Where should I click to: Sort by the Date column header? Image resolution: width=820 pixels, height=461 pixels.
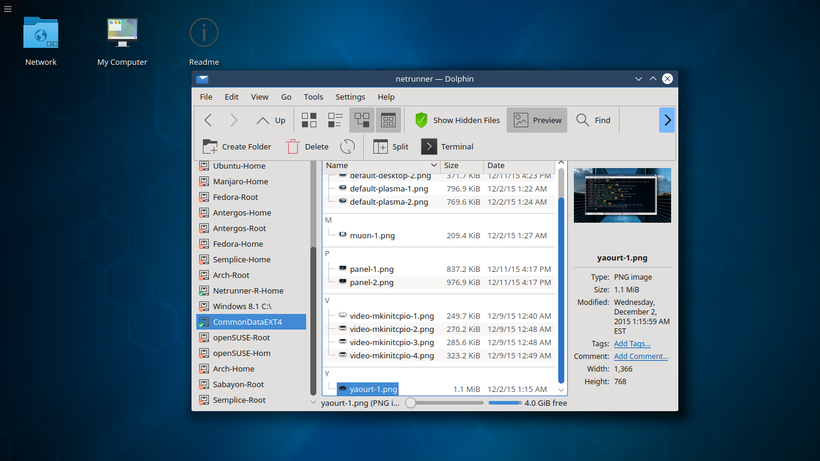pyautogui.click(x=519, y=165)
